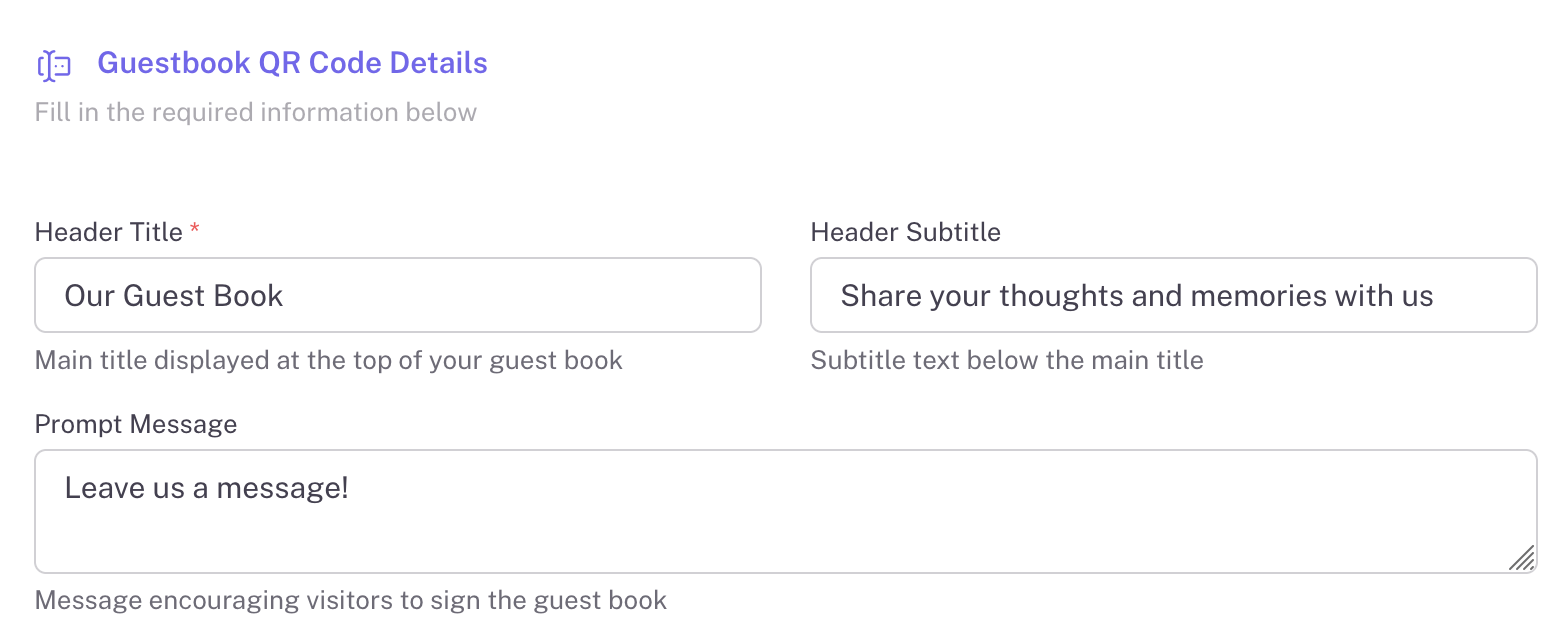Click the 'Prompt Message' label
Screen dimensions: 1568x628
[x=136, y=424]
